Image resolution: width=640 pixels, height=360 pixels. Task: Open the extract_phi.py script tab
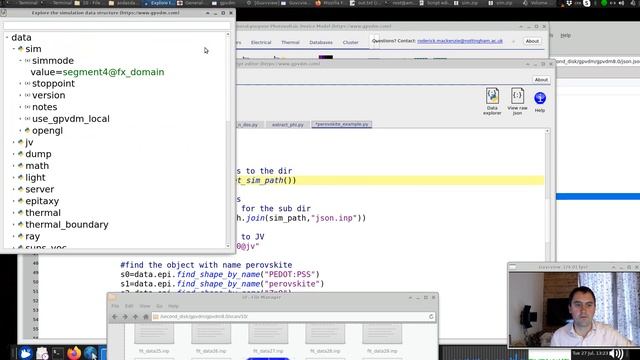pos(287,124)
